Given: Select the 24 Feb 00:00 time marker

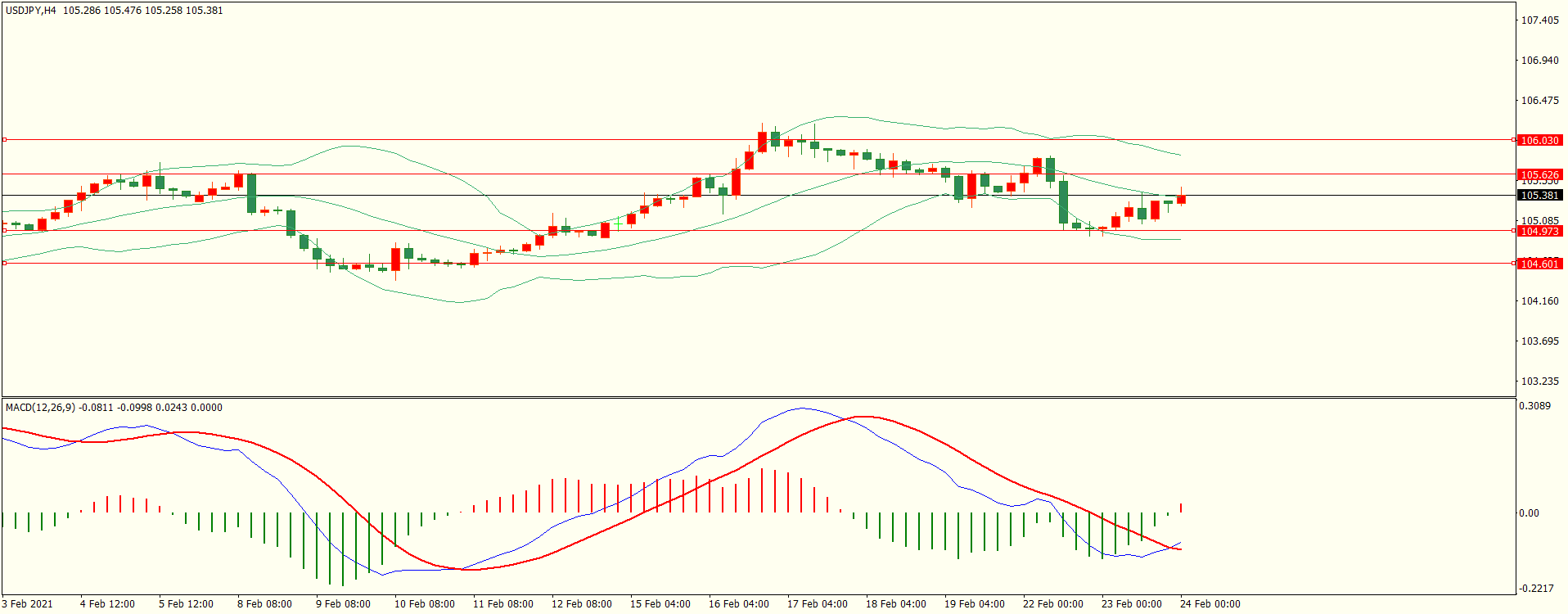Looking at the screenshot, I should click(x=1210, y=604).
